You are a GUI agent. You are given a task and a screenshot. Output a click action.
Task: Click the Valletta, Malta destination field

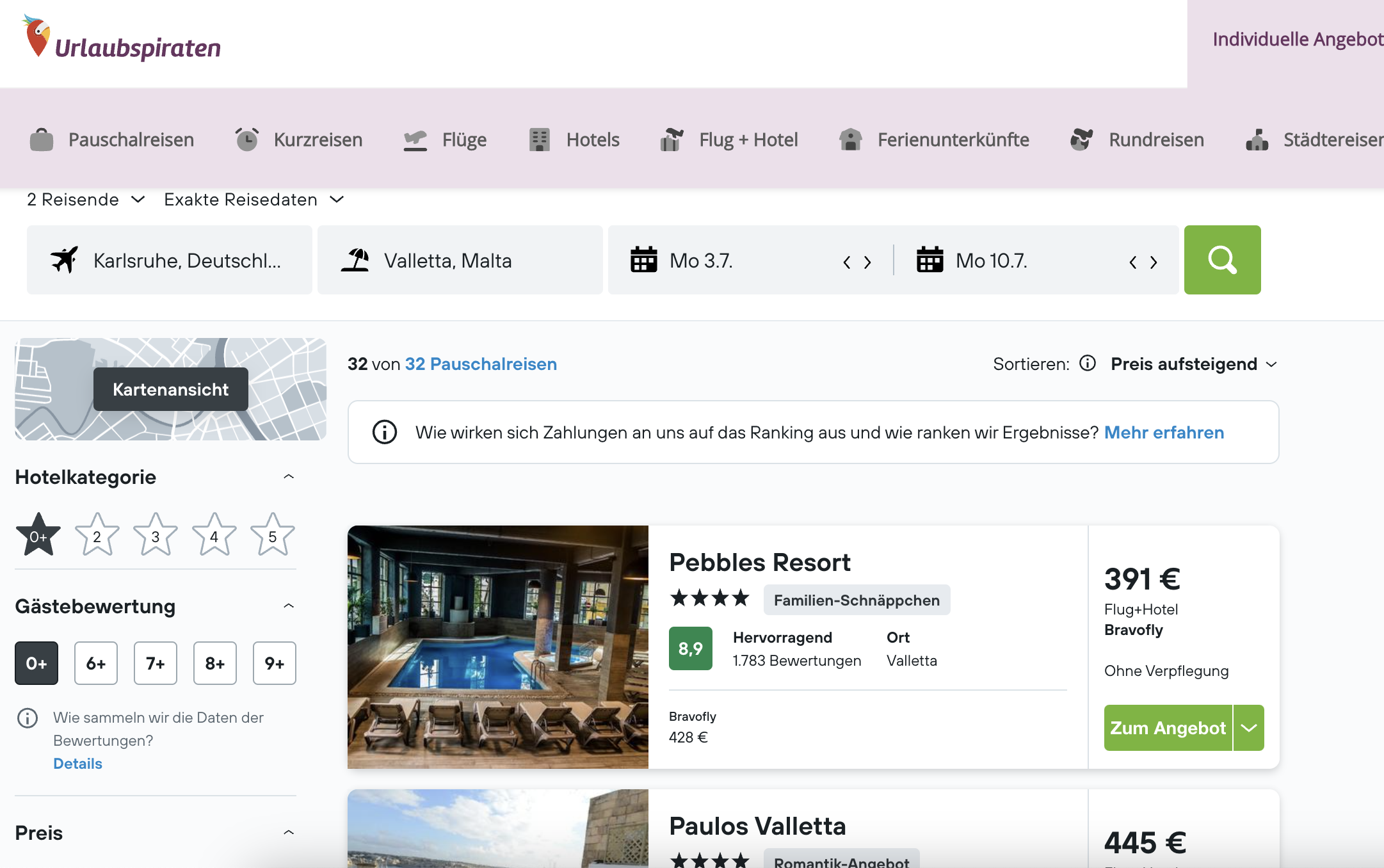tap(460, 260)
